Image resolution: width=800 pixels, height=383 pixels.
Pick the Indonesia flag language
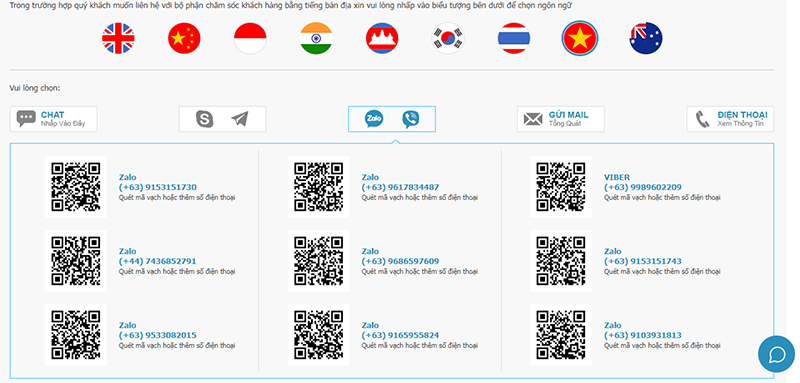pos(250,38)
